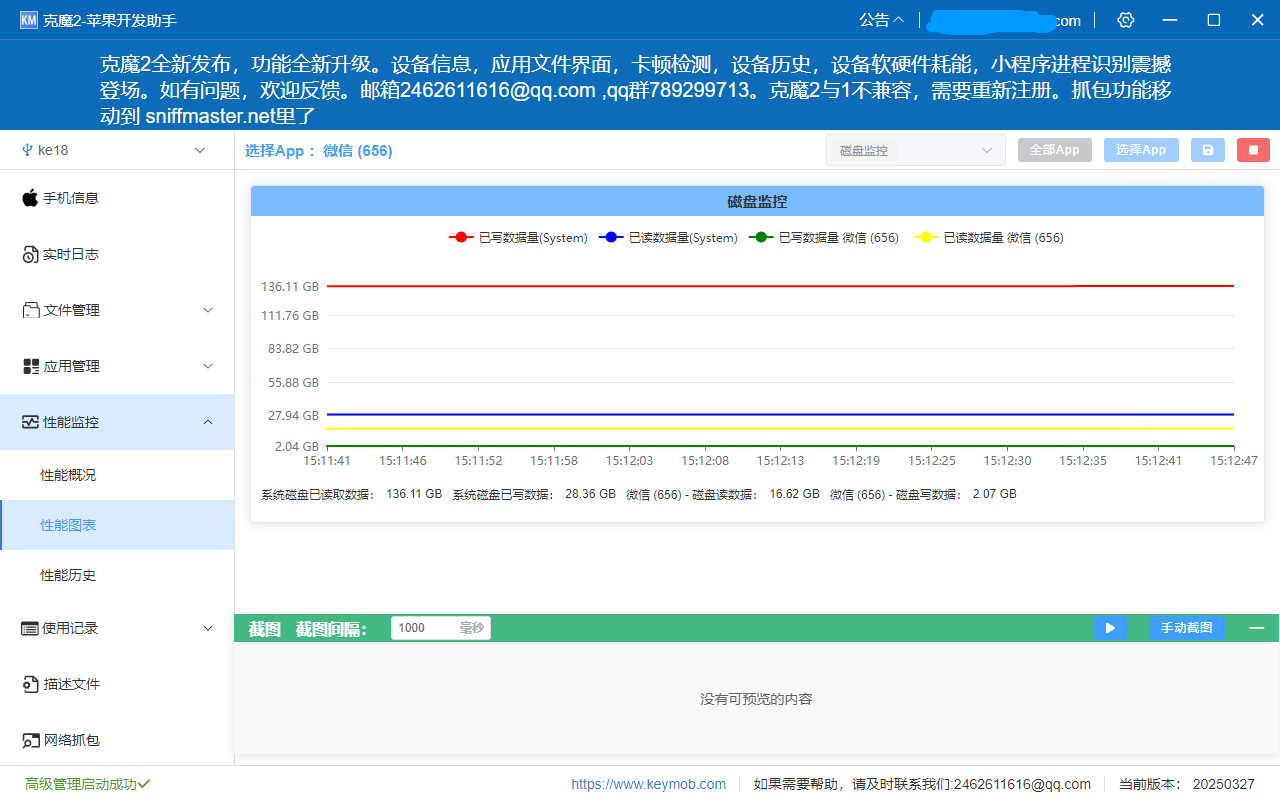Click the 83.82 GB y-axis label

click(294, 348)
